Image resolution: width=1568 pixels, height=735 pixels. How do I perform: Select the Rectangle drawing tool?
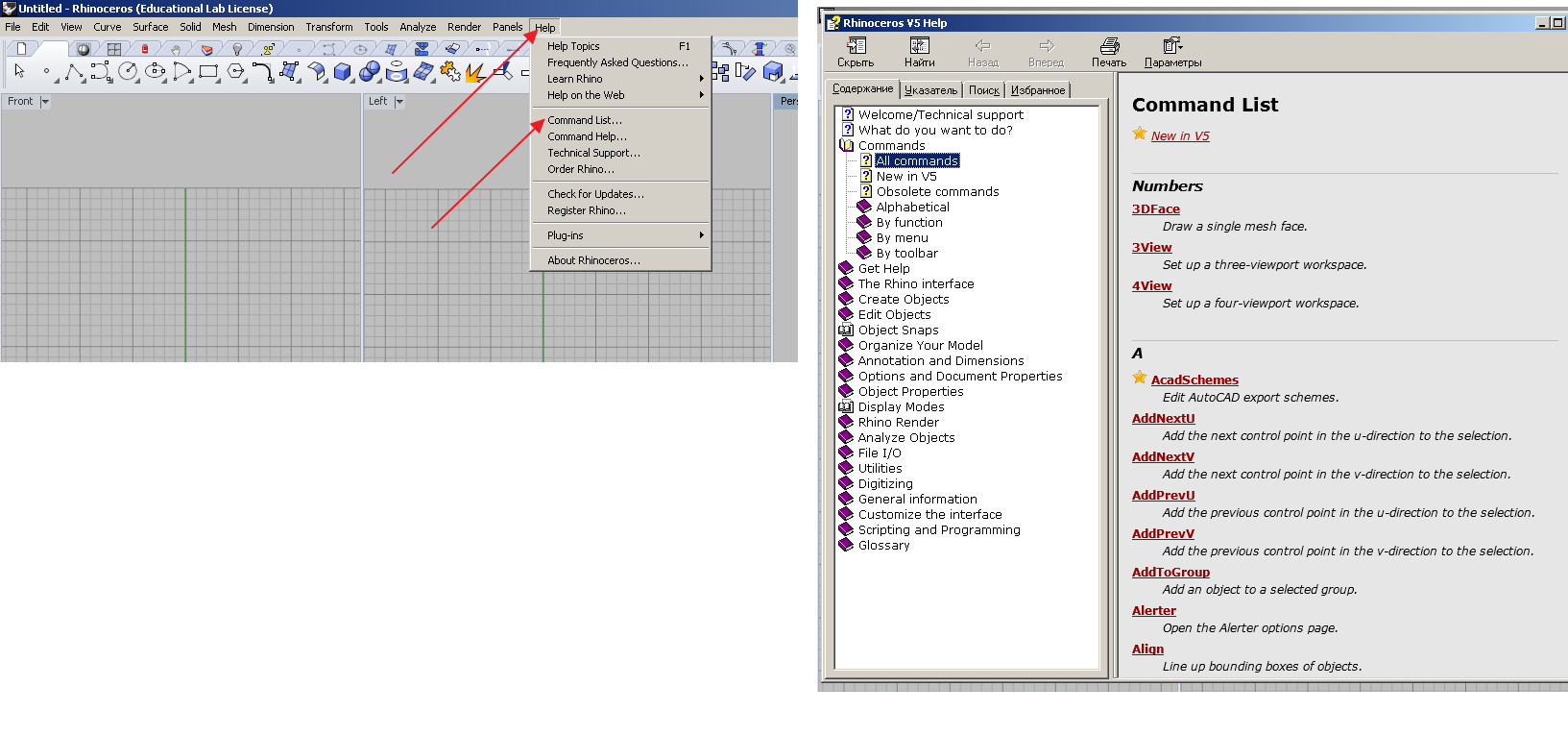pos(208,71)
